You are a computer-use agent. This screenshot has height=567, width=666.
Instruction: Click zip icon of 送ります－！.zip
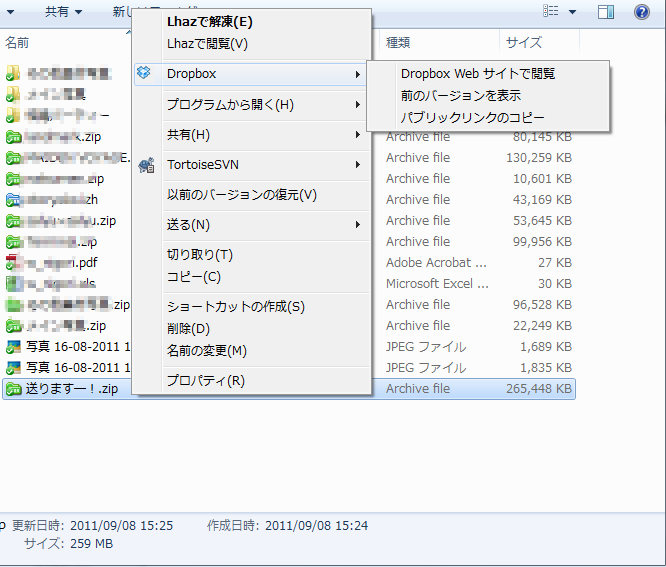(14, 389)
